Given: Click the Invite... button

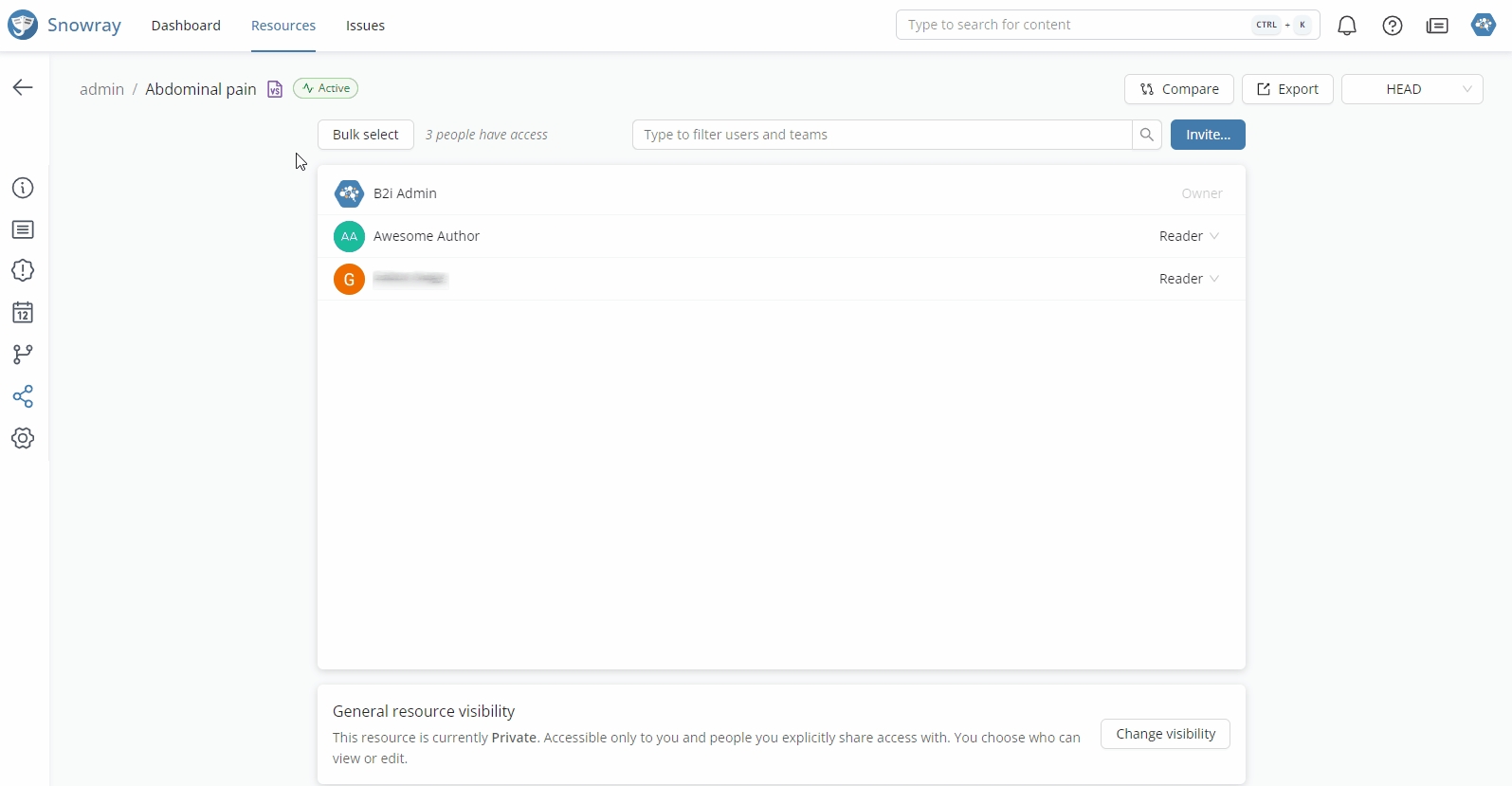Looking at the screenshot, I should 1207,135.
